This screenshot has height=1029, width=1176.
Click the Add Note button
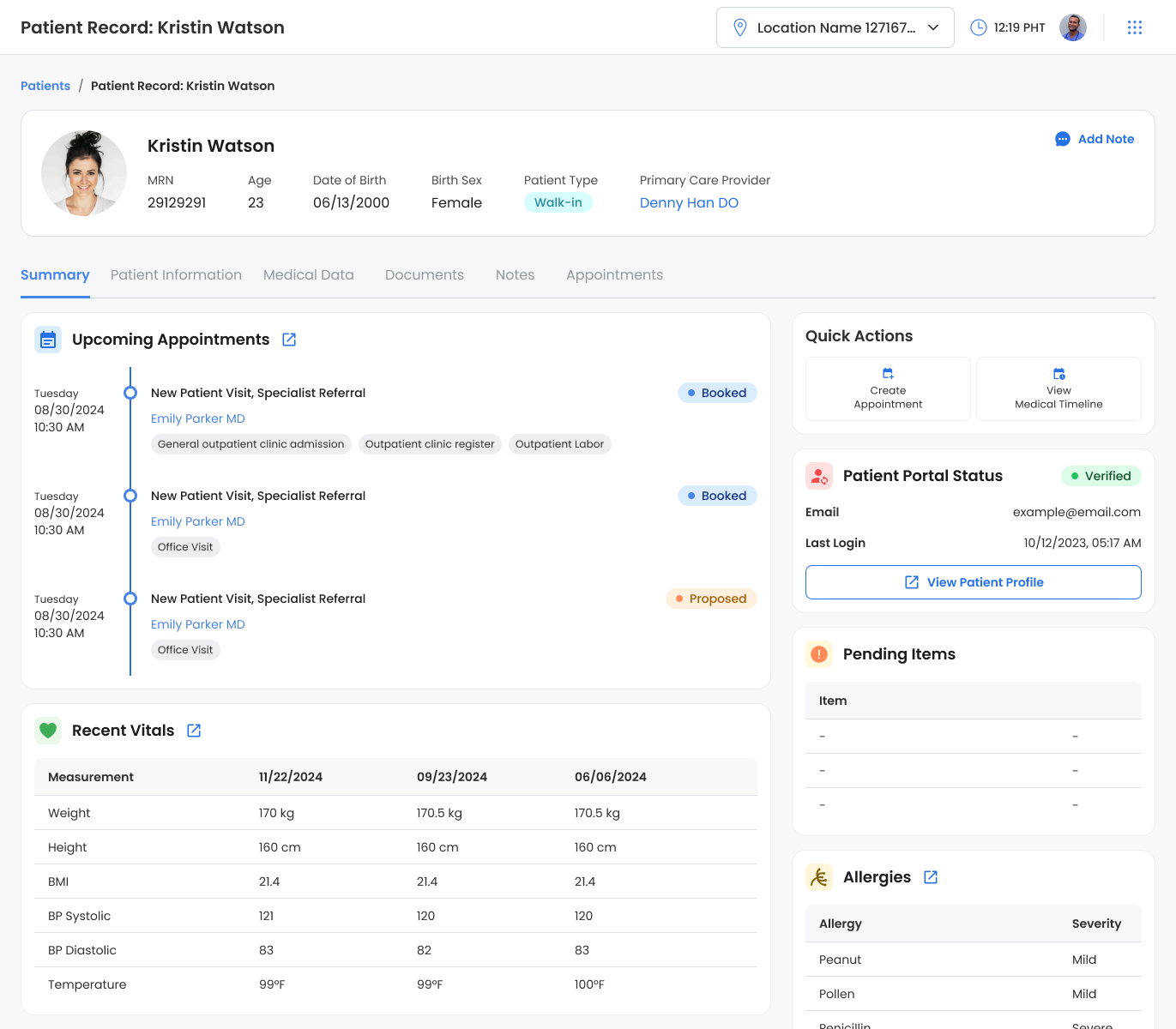coord(1095,139)
